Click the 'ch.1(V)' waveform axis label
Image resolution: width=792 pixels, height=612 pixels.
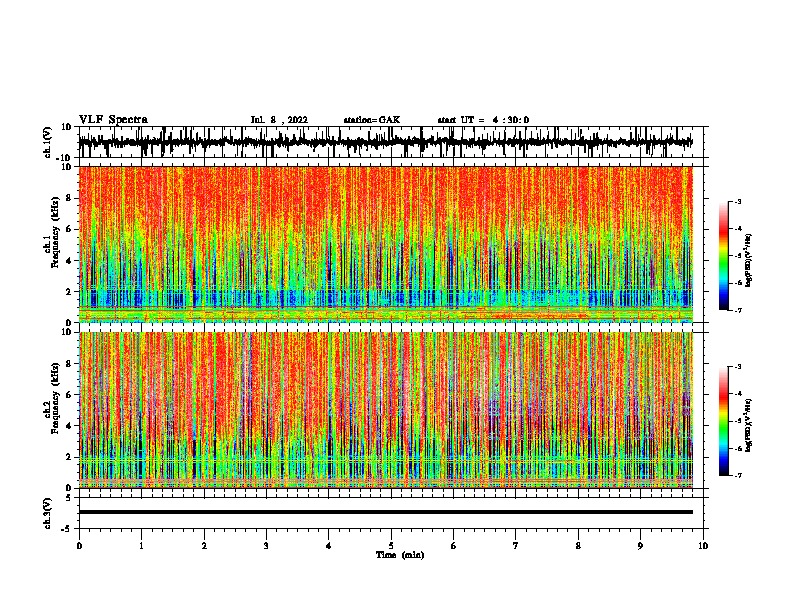pos(48,142)
